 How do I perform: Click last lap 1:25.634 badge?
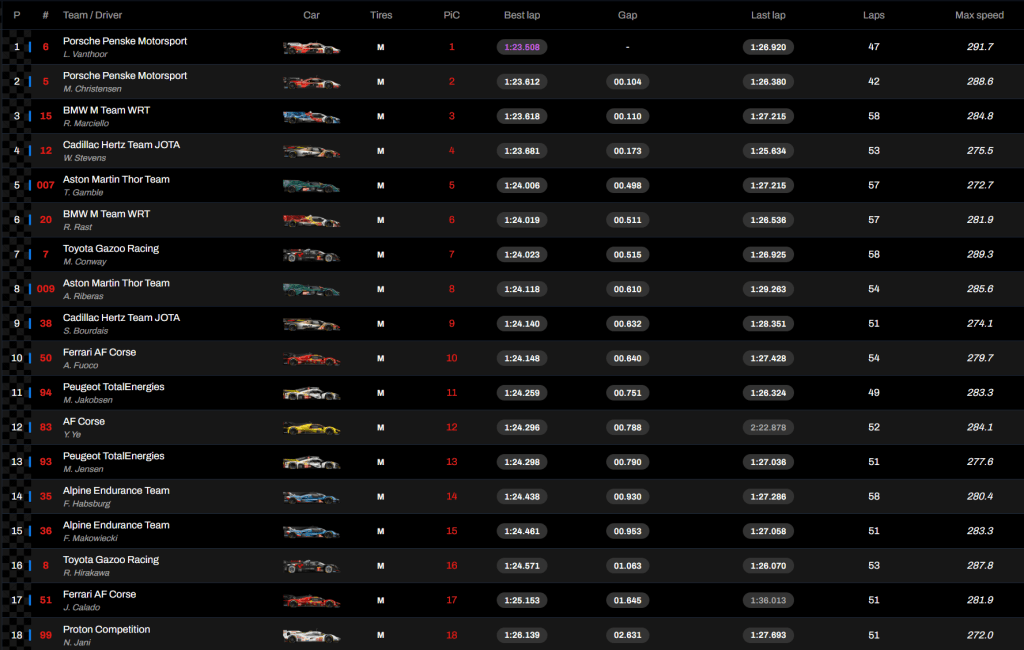point(768,151)
